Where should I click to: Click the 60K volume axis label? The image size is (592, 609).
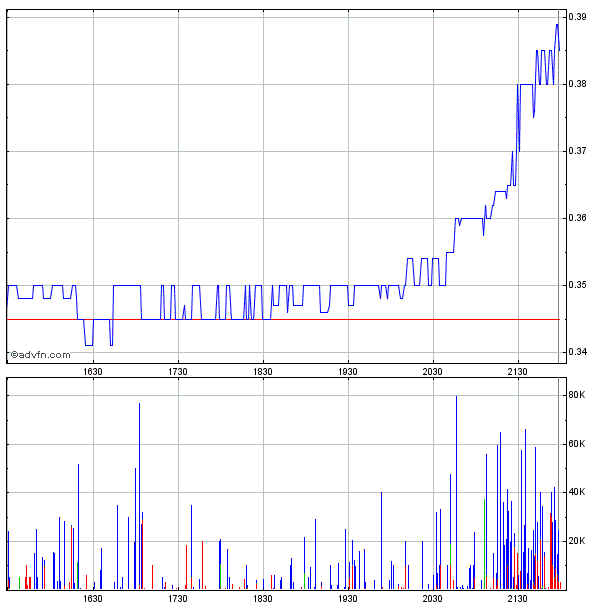pyautogui.click(x=576, y=444)
